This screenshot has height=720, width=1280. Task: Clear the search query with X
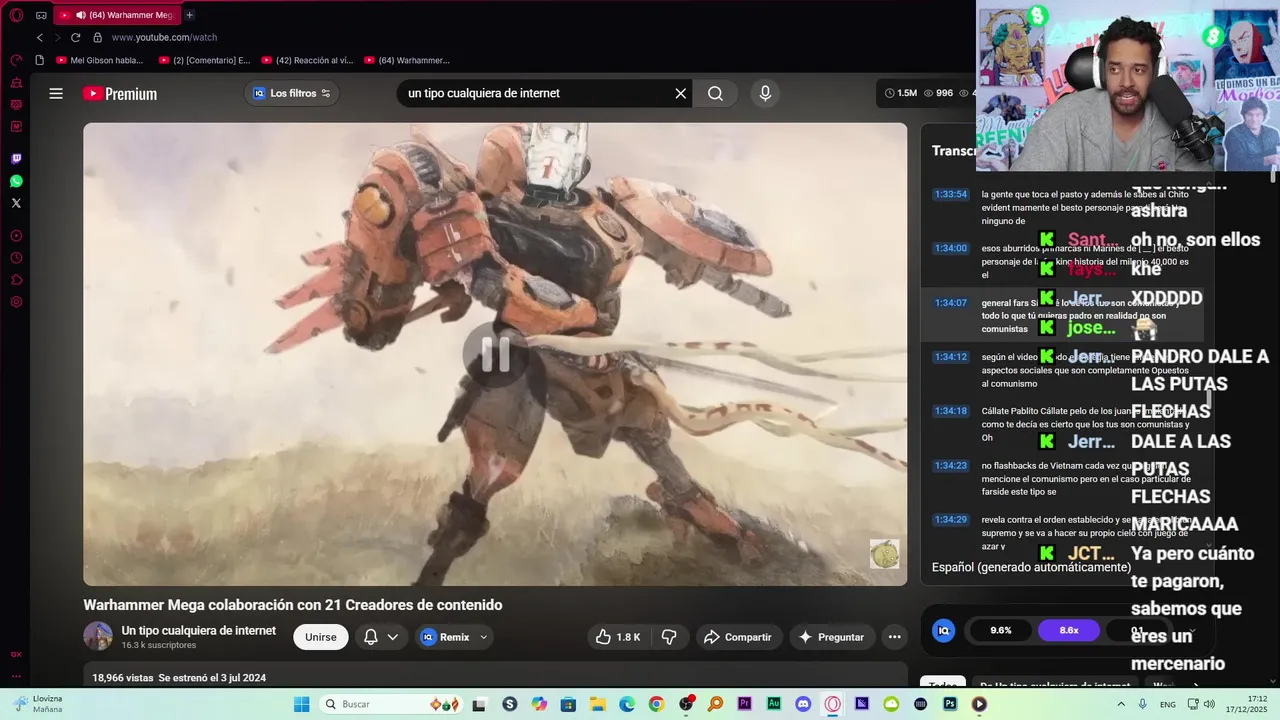click(681, 93)
